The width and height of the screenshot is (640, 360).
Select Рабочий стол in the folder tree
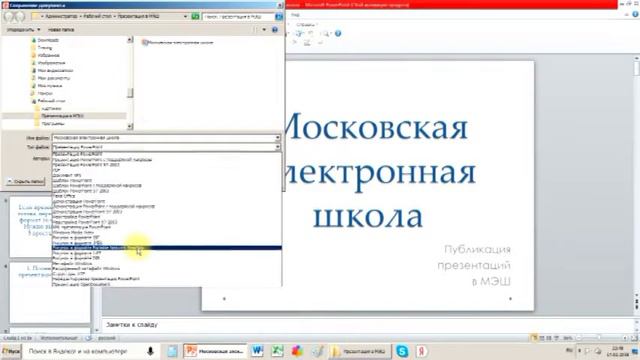tap(51, 101)
